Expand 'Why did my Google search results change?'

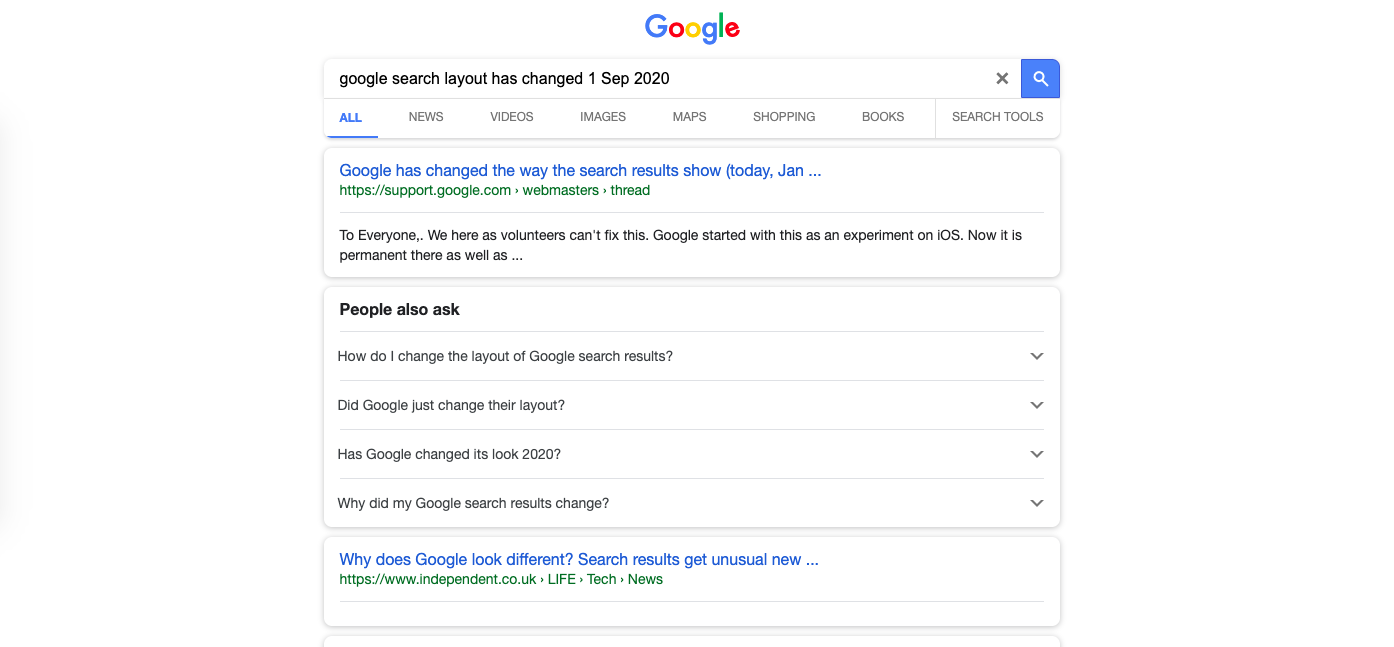coord(473,503)
